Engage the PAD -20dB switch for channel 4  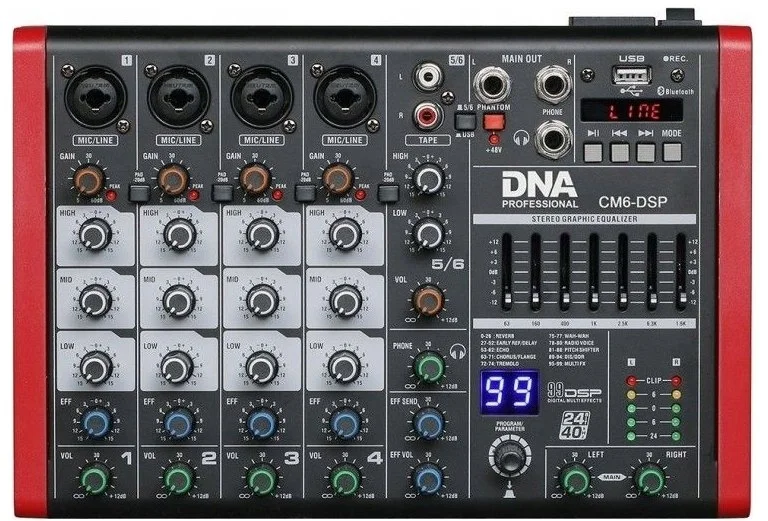[388, 193]
